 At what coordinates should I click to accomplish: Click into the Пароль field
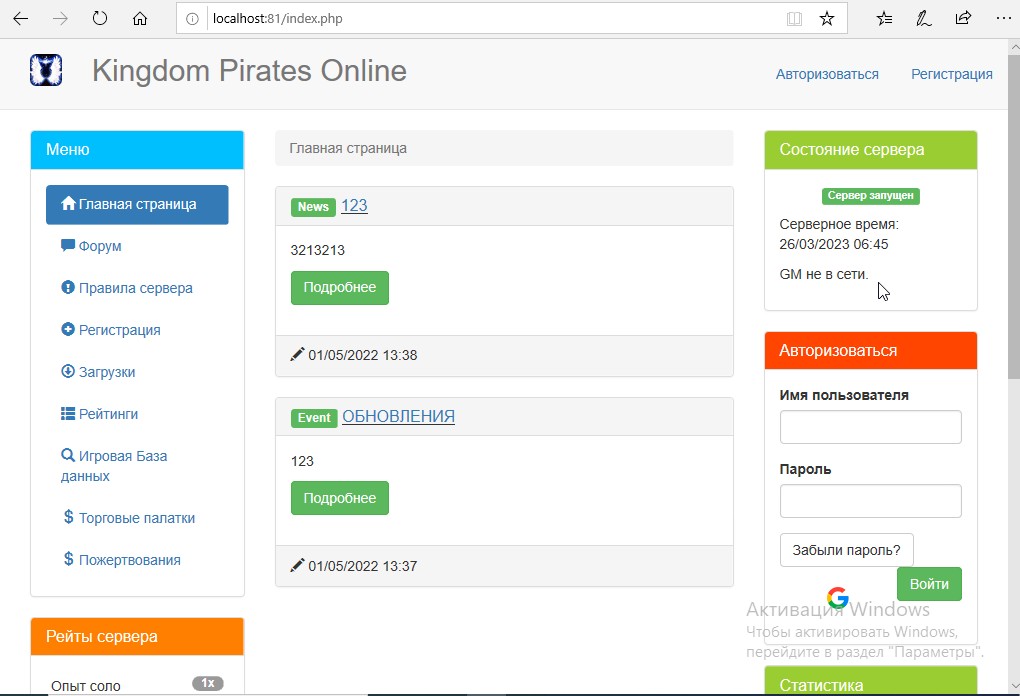[x=870, y=501]
